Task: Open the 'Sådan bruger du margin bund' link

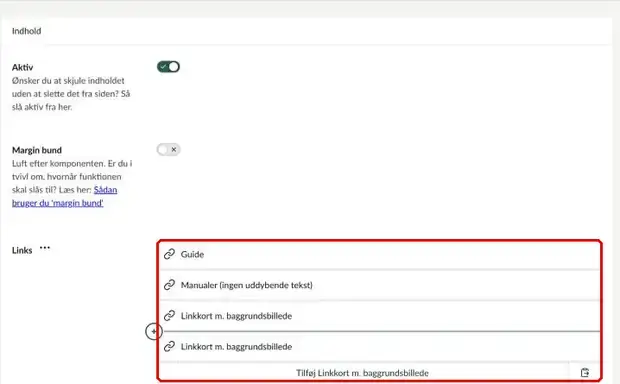Action: 64,196
